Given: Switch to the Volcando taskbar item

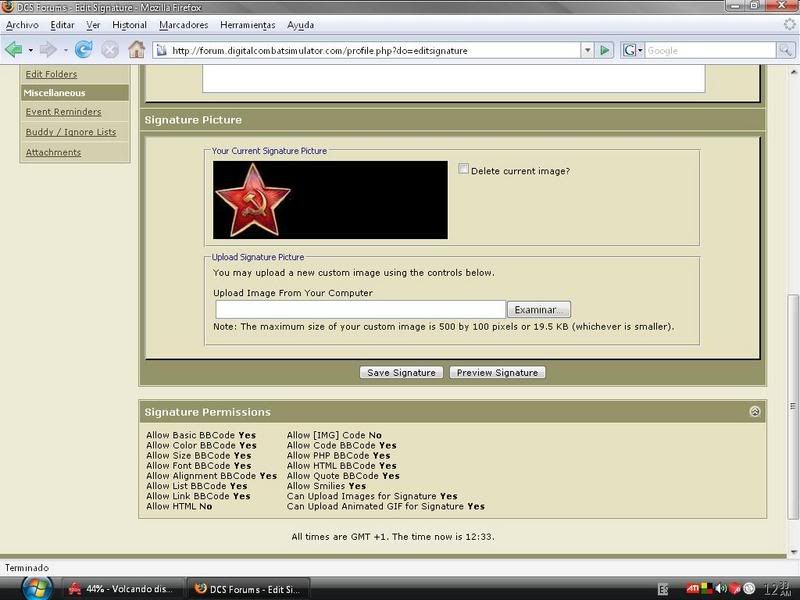Looking at the screenshot, I should point(122,589).
